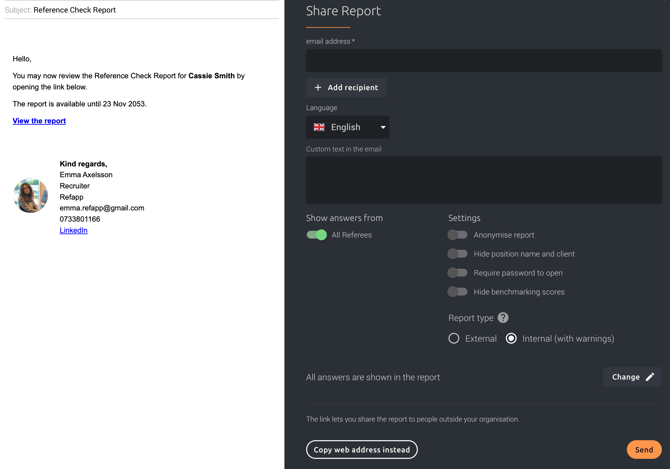Click the 'Kind regards,' text
The height and width of the screenshot is (469, 670).
pyautogui.click(x=83, y=164)
